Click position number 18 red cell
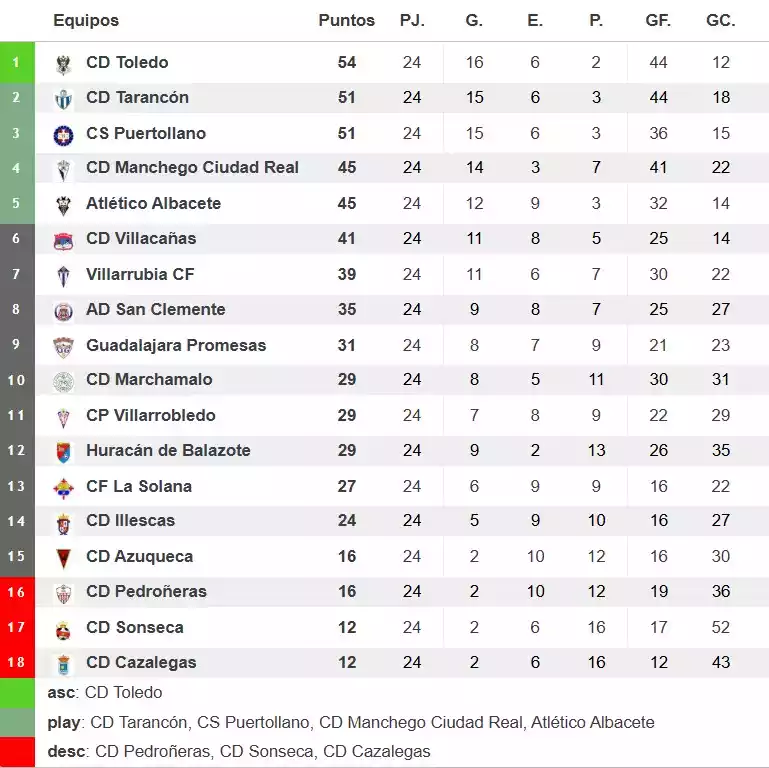This screenshot has width=769, height=768. coord(16,663)
